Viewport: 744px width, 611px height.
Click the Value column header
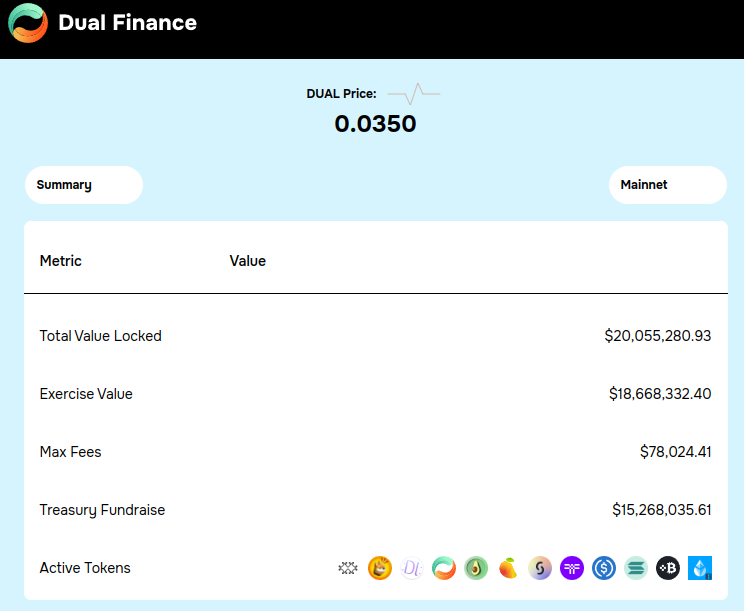pos(247,261)
